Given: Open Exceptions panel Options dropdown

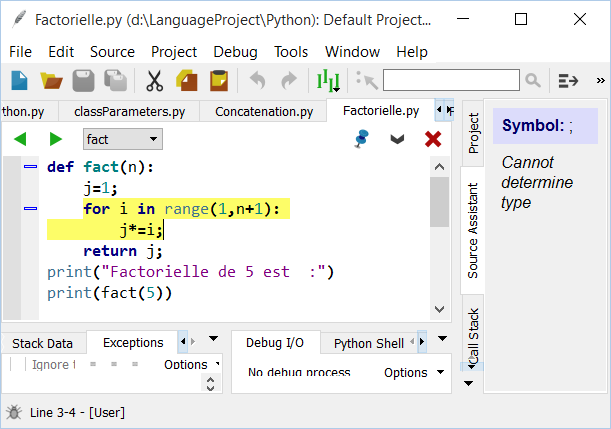Looking at the screenshot, I should click(x=191, y=365).
